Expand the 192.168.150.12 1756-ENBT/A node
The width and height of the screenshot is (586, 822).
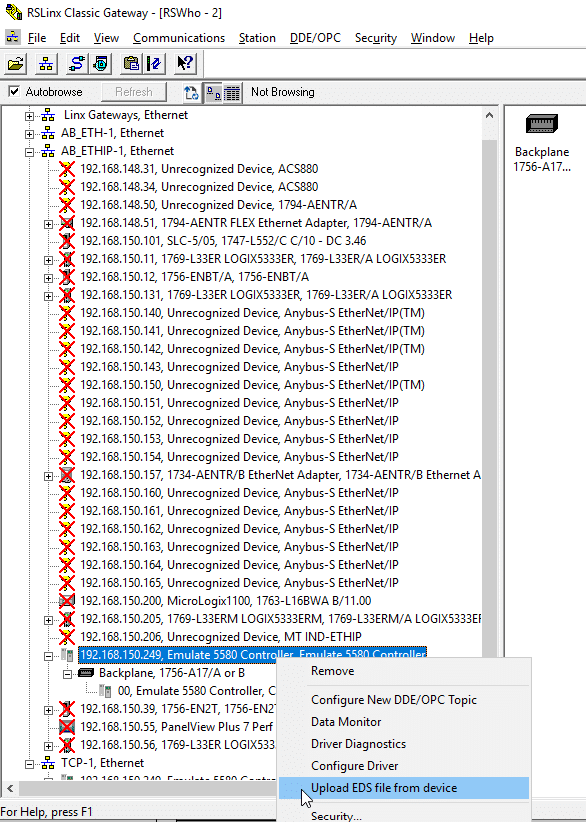click(49, 277)
